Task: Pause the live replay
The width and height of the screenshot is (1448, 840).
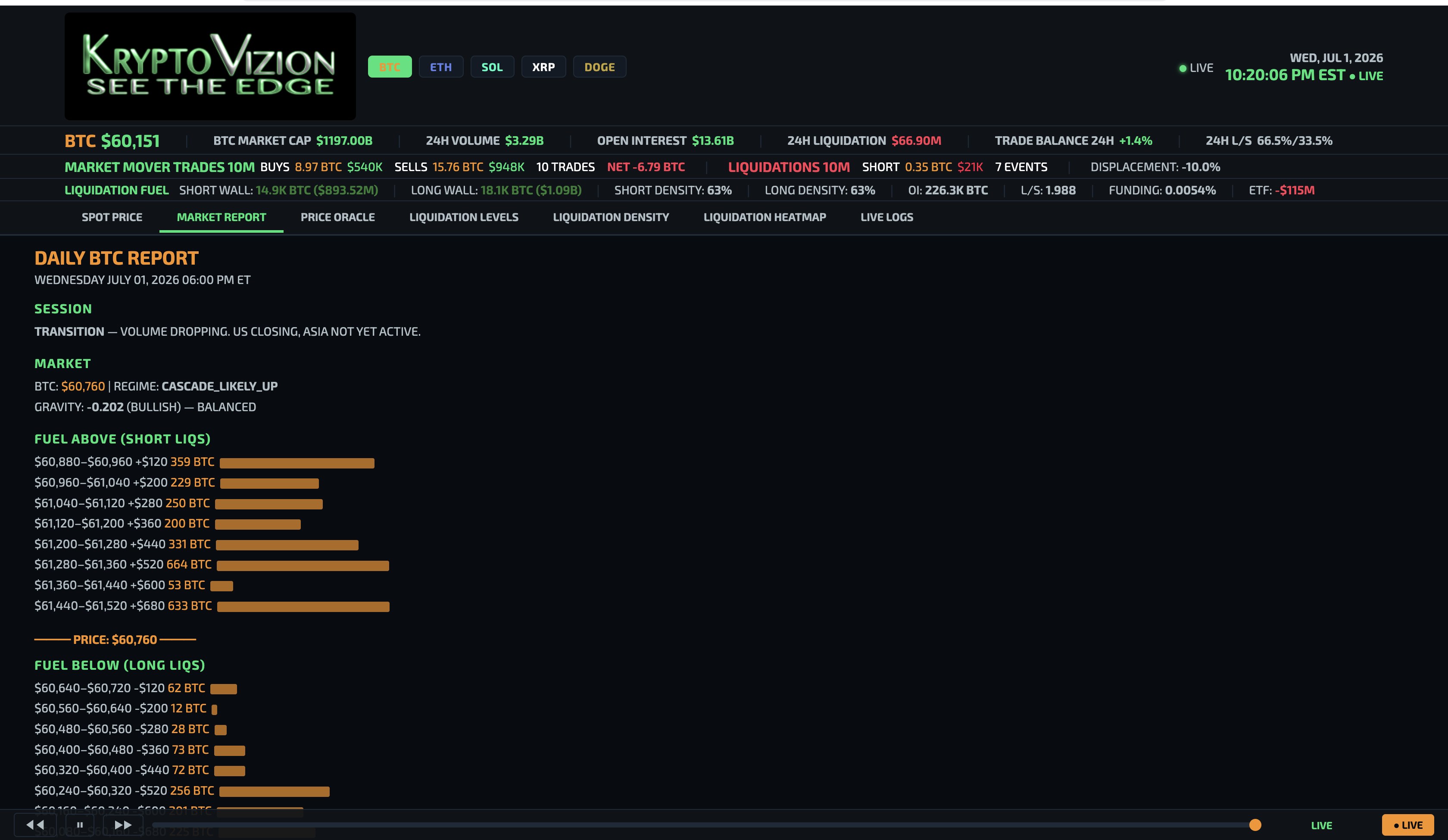Action: pos(80,825)
